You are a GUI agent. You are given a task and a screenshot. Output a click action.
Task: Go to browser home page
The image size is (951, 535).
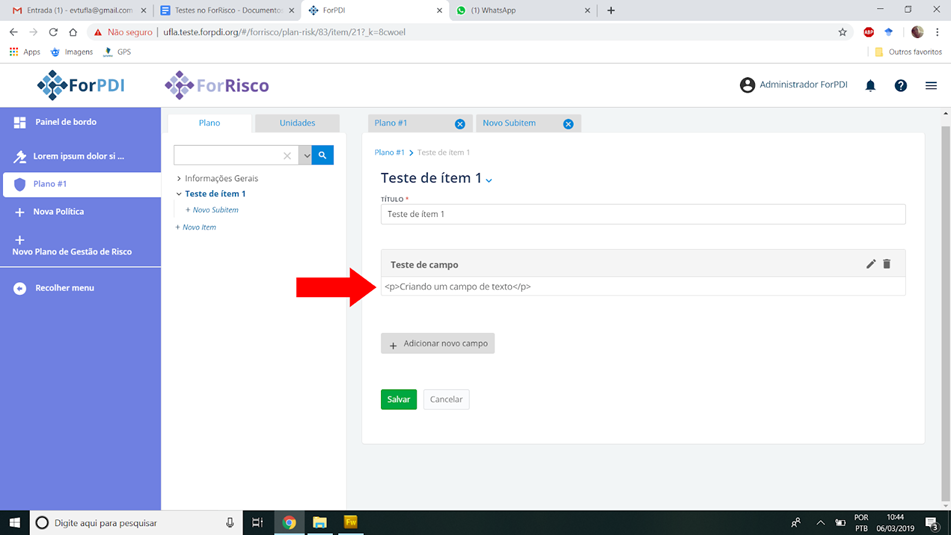pyautogui.click(x=73, y=32)
